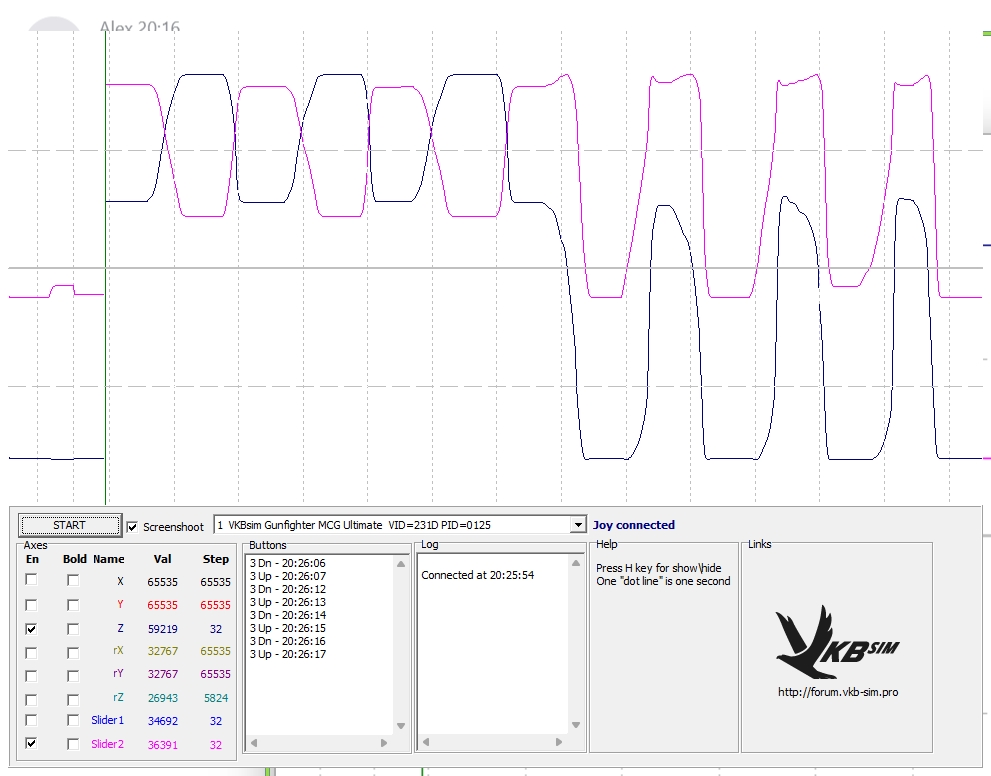Open the joystick device dropdown arrow
991x776 pixels.
(x=577, y=525)
